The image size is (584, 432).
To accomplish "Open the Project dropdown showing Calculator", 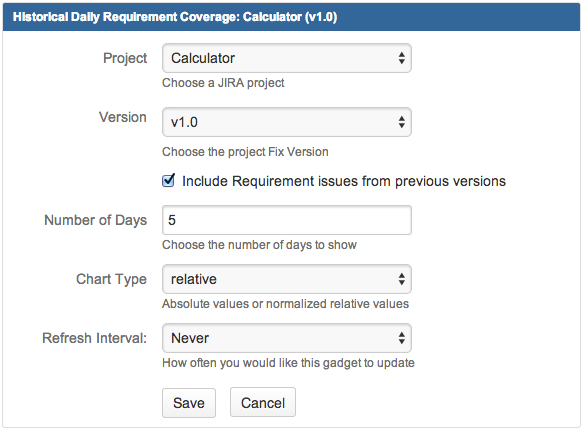I will [287, 58].
